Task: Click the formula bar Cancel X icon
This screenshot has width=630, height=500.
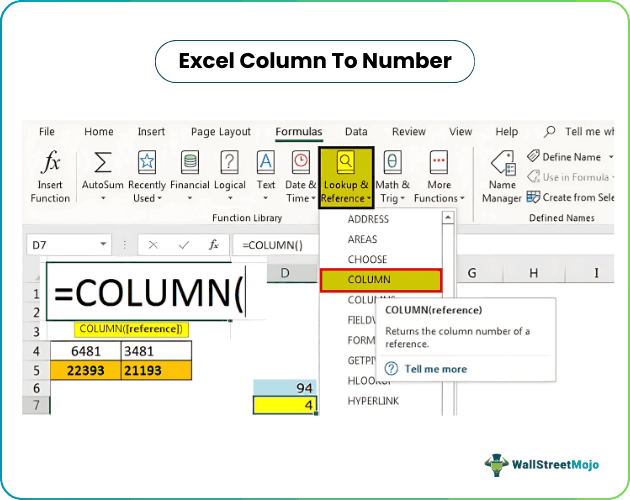Action: 153,245
